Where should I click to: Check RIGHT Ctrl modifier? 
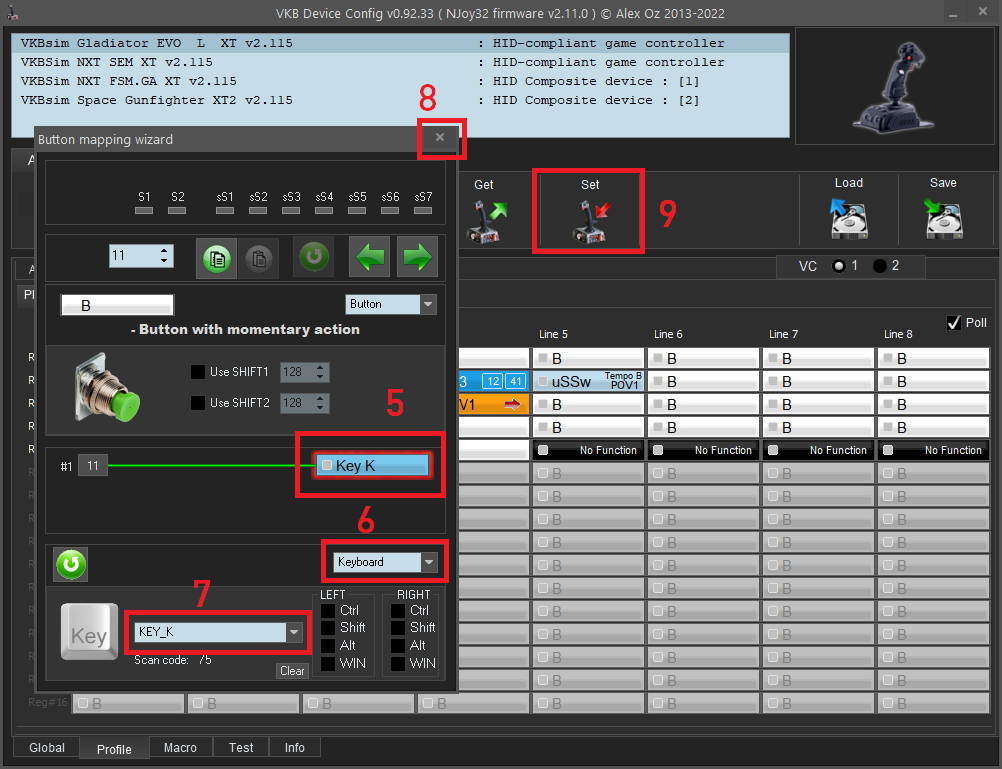click(398, 610)
